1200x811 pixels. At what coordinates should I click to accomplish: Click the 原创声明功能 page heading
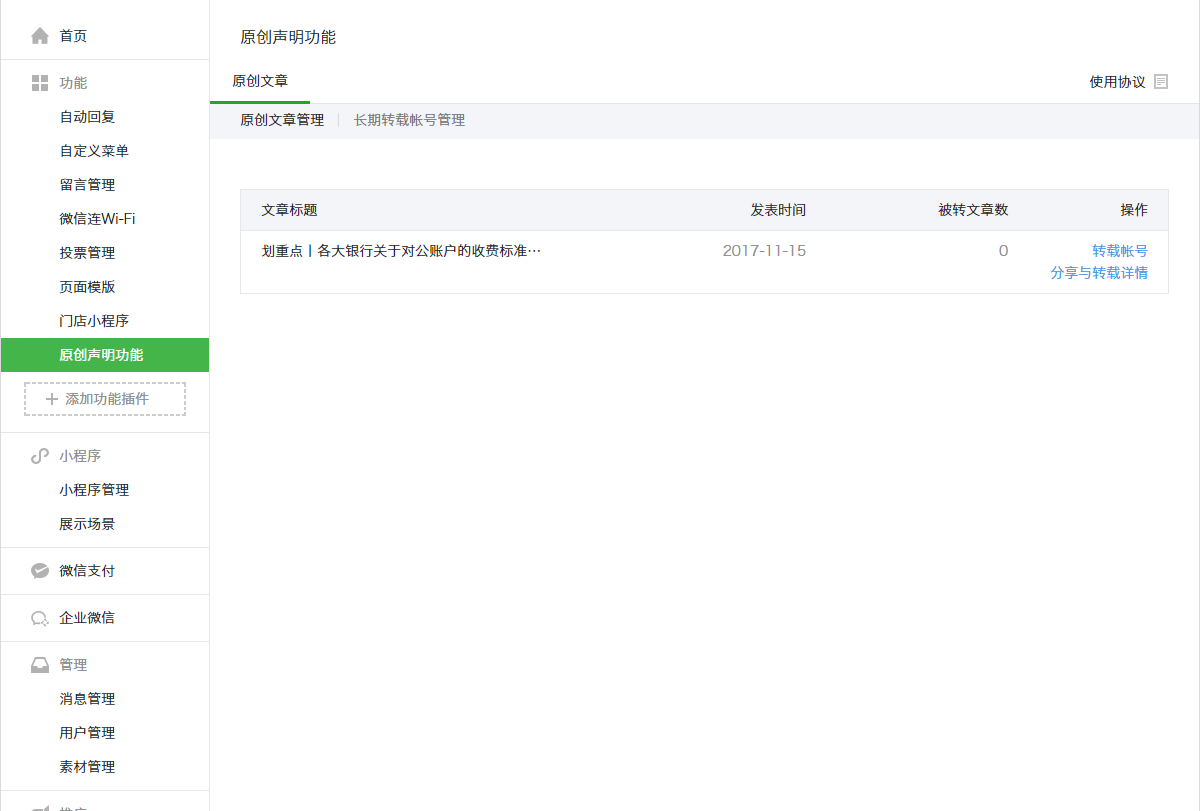288,37
